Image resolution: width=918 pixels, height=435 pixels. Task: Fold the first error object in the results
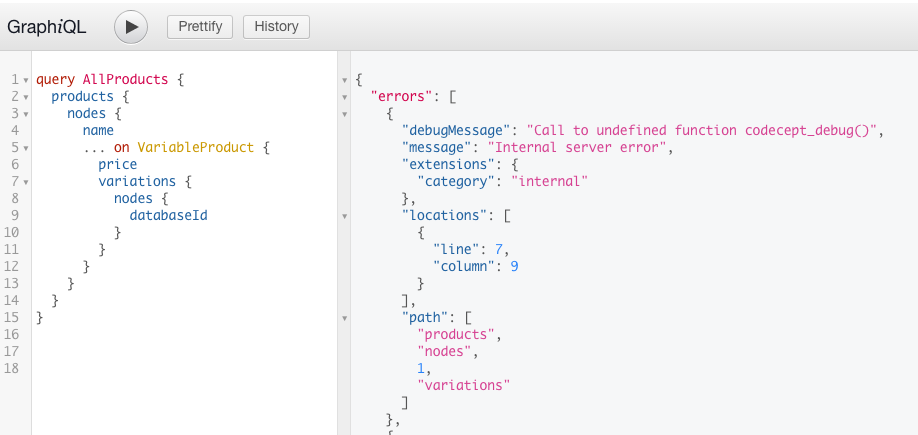(345, 114)
